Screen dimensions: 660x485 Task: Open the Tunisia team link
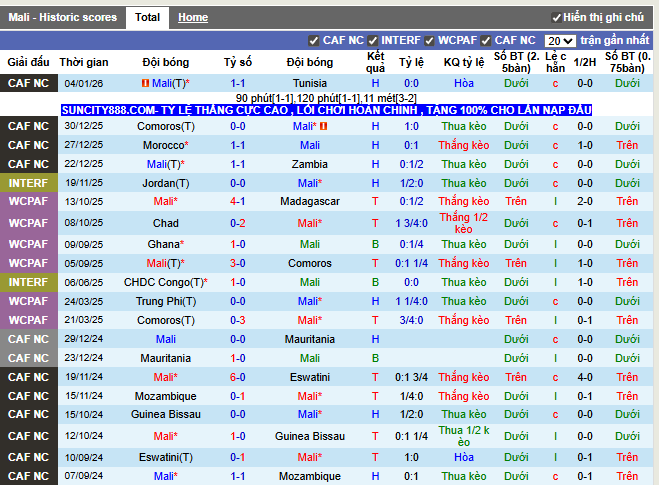click(310, 83)
